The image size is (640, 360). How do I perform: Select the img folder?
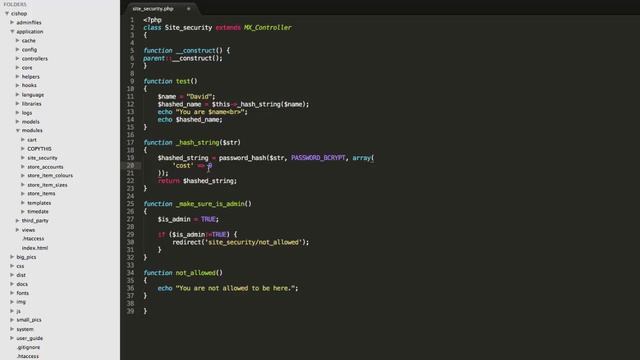point(21,302)
